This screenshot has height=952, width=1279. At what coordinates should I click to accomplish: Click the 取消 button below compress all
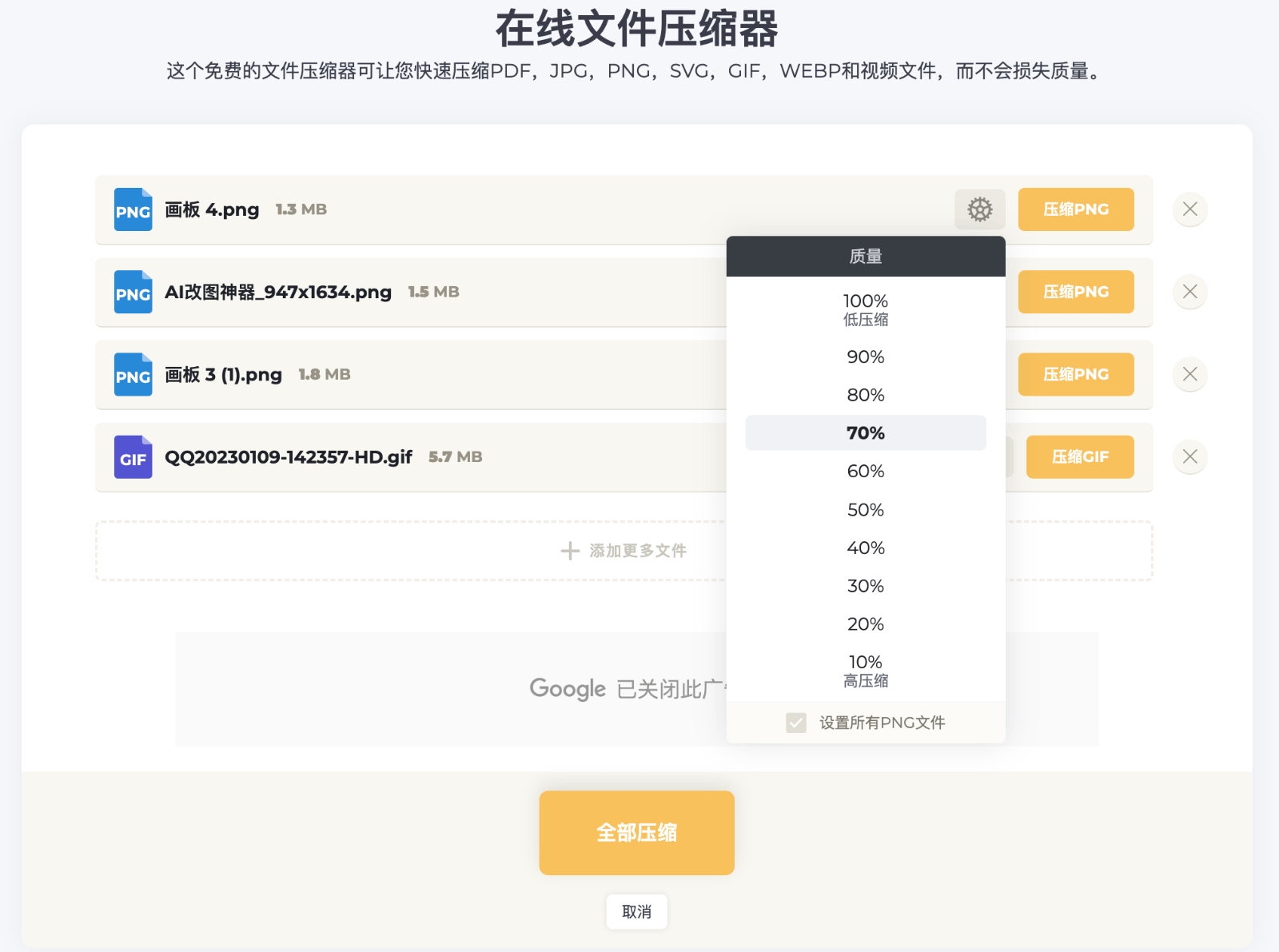(636, 911)
